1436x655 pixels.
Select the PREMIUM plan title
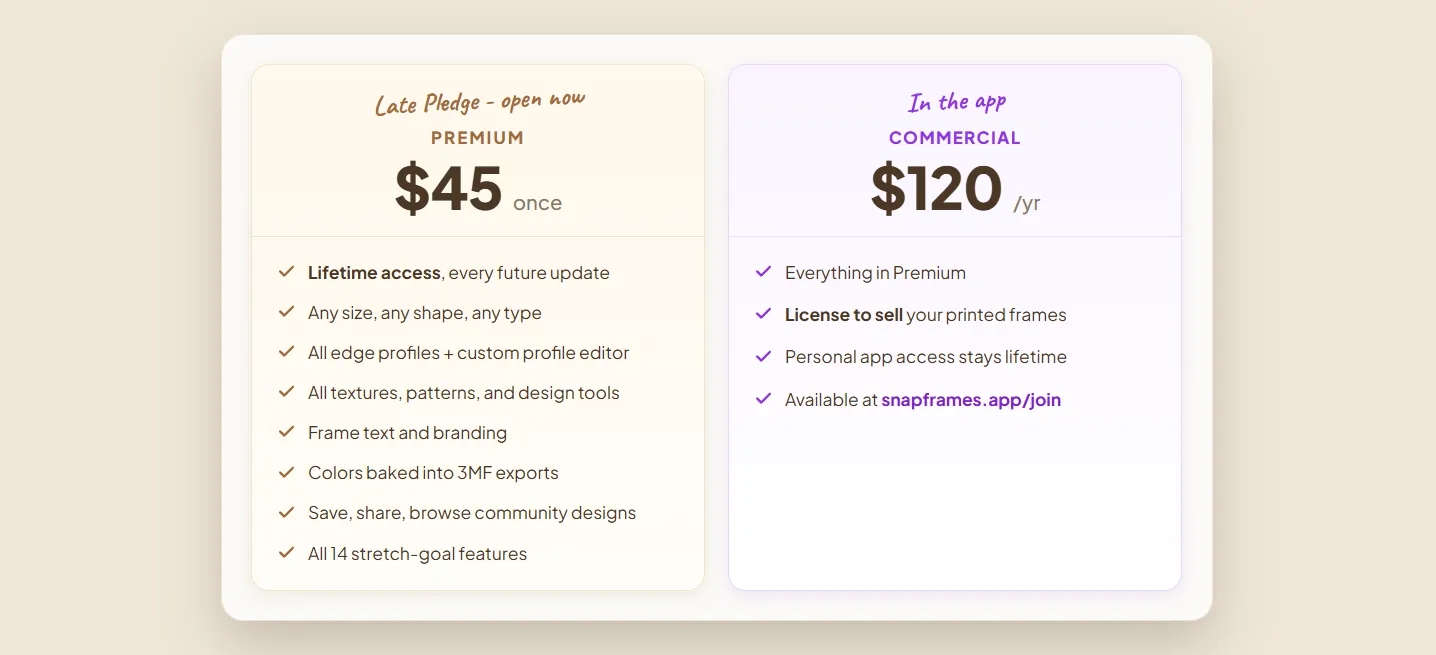point(478,138)
